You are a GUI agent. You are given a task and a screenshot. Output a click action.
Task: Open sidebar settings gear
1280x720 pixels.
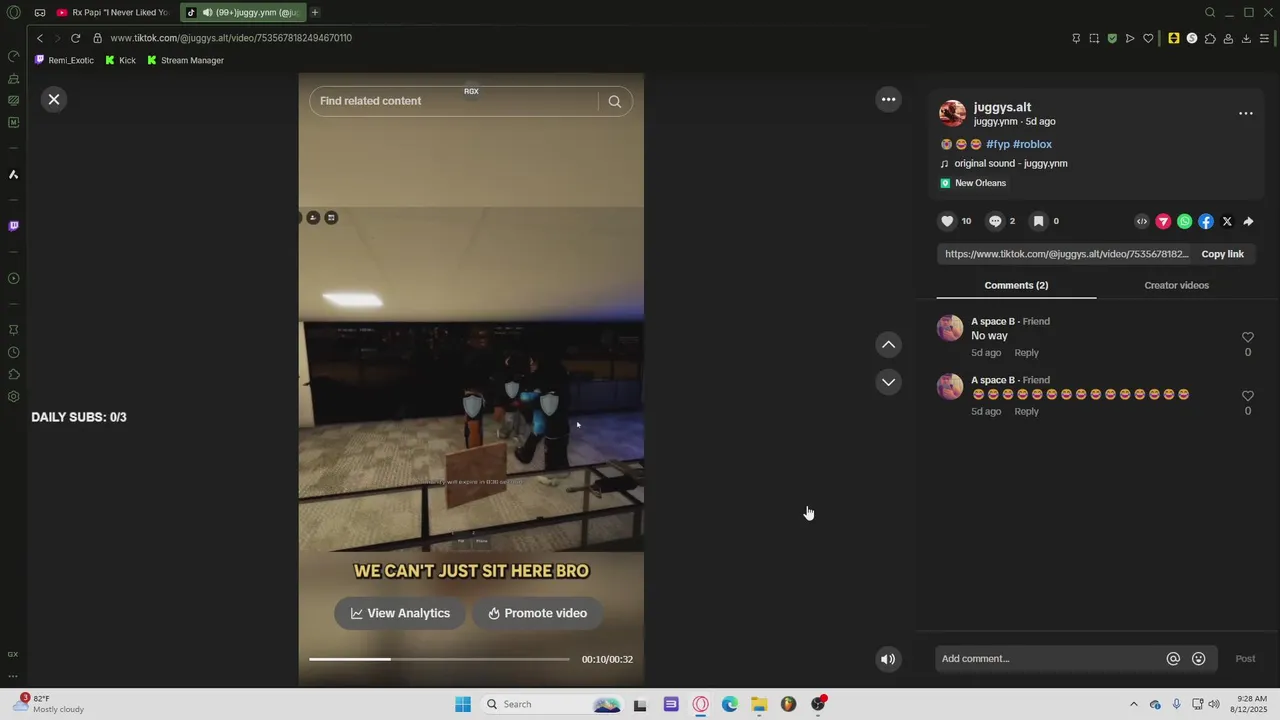point(13,397)
